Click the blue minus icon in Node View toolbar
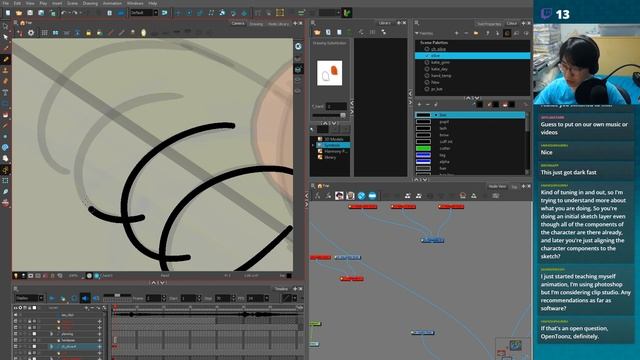The width and height of the screenshot is (640, 360). pos(372,196)
